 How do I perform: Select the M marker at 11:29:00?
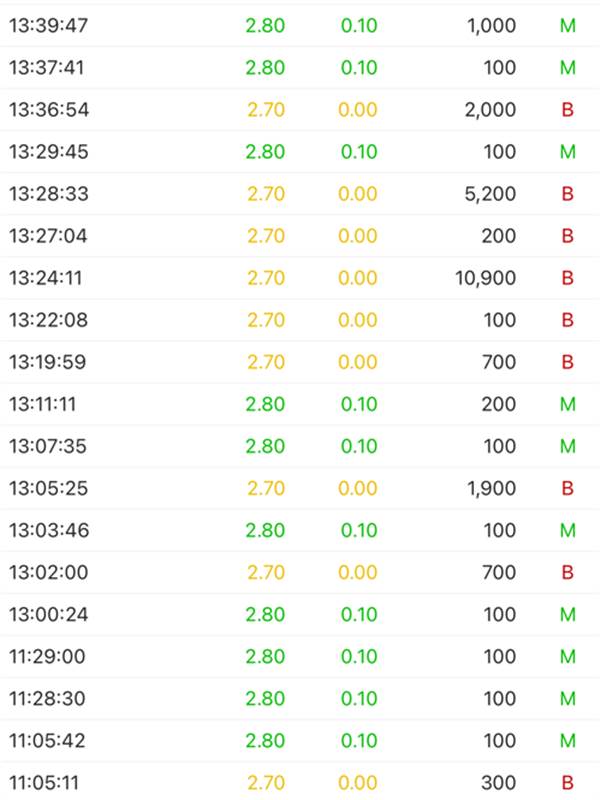pos(568,657)
